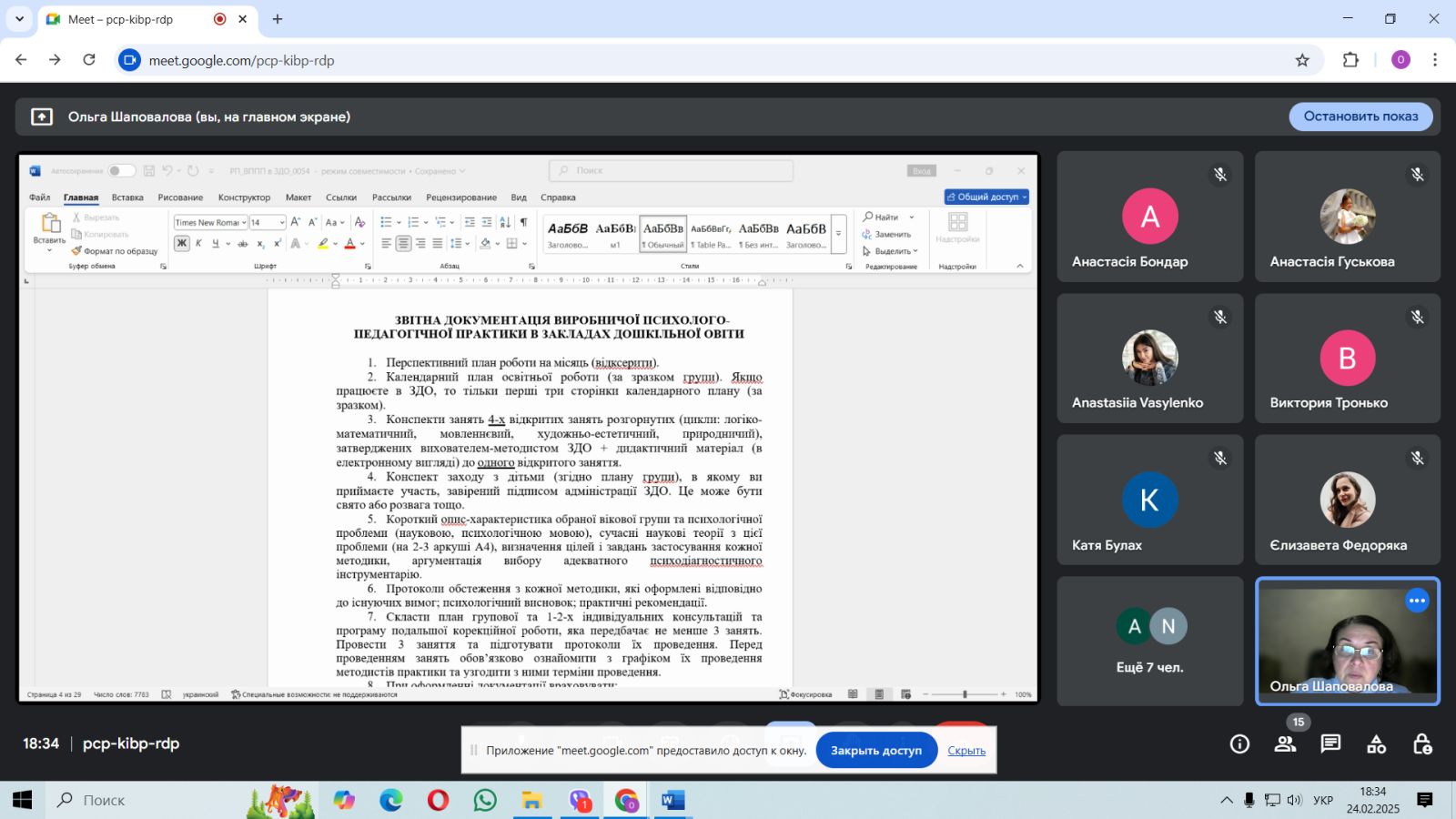
Task: Bookmark this page with the star icon
Action: pyautogui.click(x=1302, y=60)
